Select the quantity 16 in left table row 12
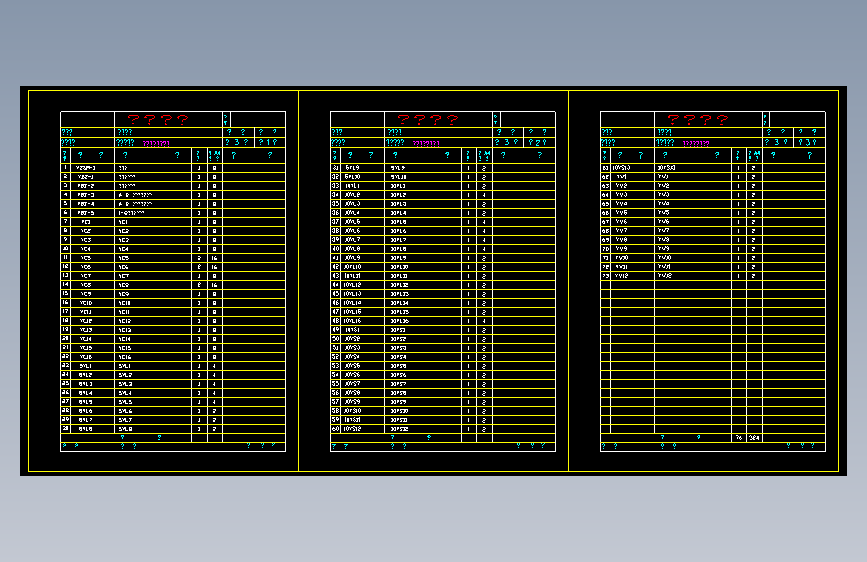 click(215, 267)
